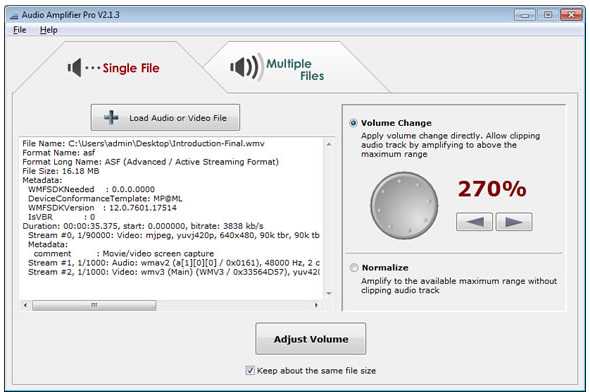Viewport: 590px width, 392px height.
Task: Click the Adjust Volume button
Action: [310, 339]
